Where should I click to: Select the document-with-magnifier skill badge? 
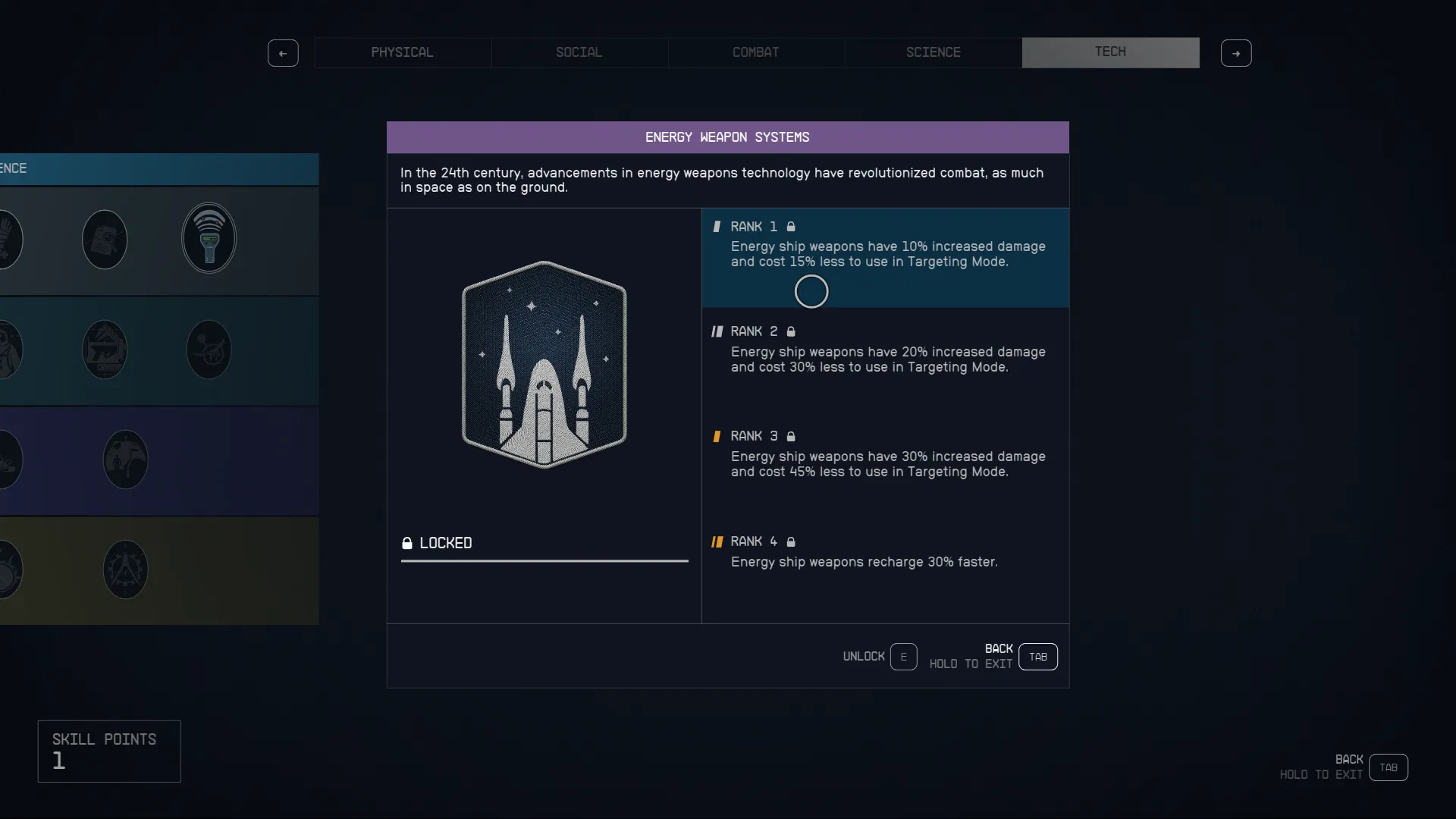point(105,240)
